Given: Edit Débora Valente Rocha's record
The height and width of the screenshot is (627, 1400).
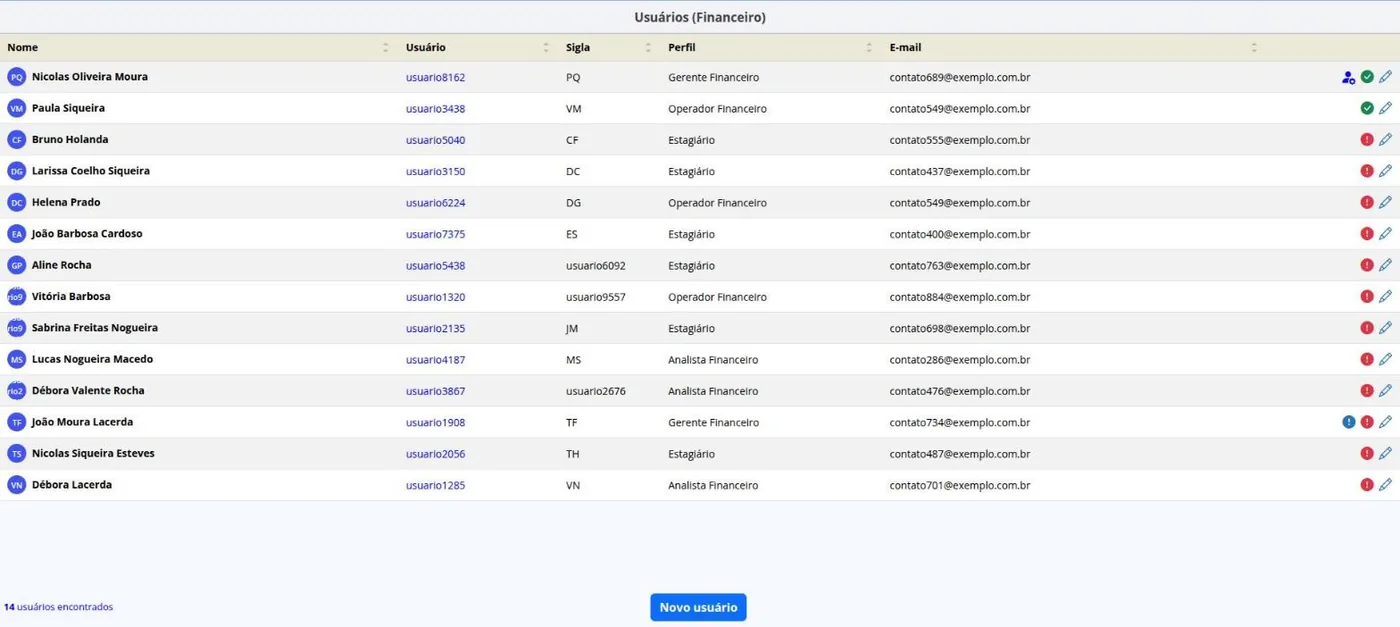Looking at the screenshot, I should tap(1385, 391).
